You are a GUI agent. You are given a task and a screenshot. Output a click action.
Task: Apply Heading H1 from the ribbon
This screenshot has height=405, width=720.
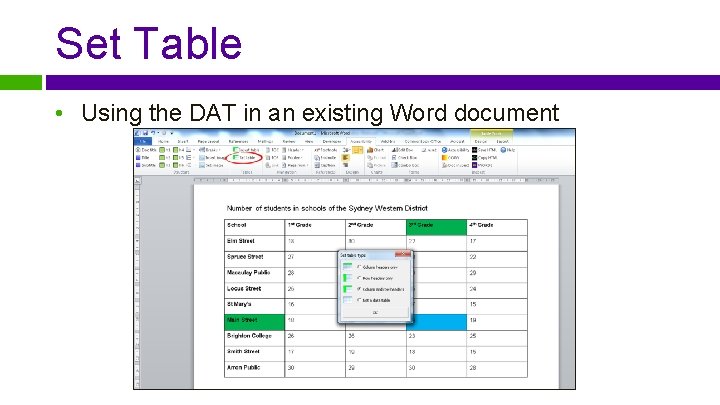click(x=164, y=150)
